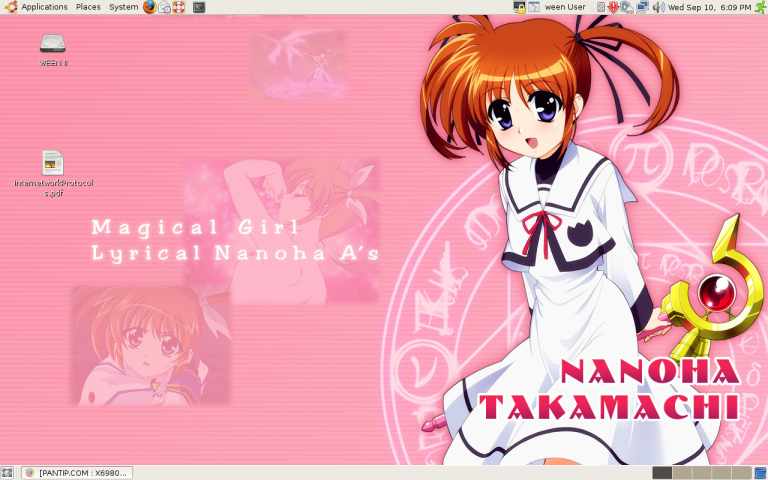Launch the terminal from the panel
The image size is (768, 480).
pyautogui.click(x=199, y=7)
